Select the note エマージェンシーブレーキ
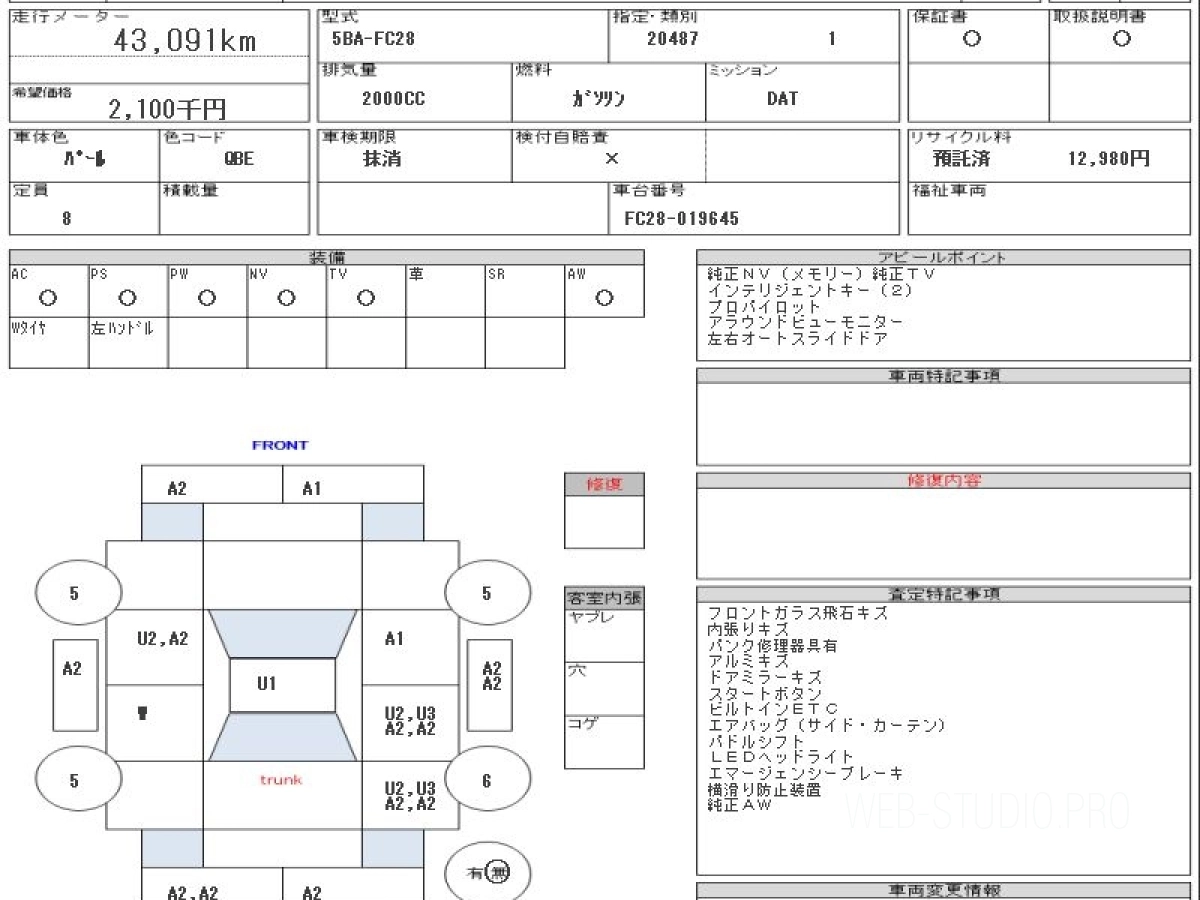The image size is (1200, 900). [805, 773]
